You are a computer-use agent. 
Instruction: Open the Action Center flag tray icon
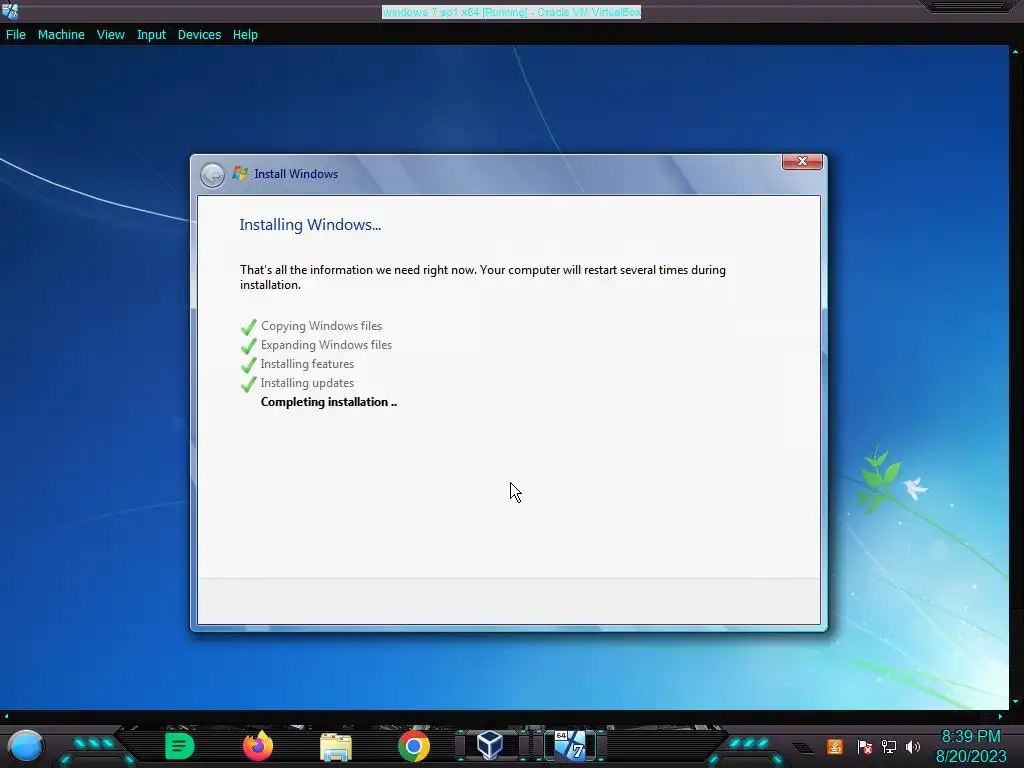pos(865,746)
